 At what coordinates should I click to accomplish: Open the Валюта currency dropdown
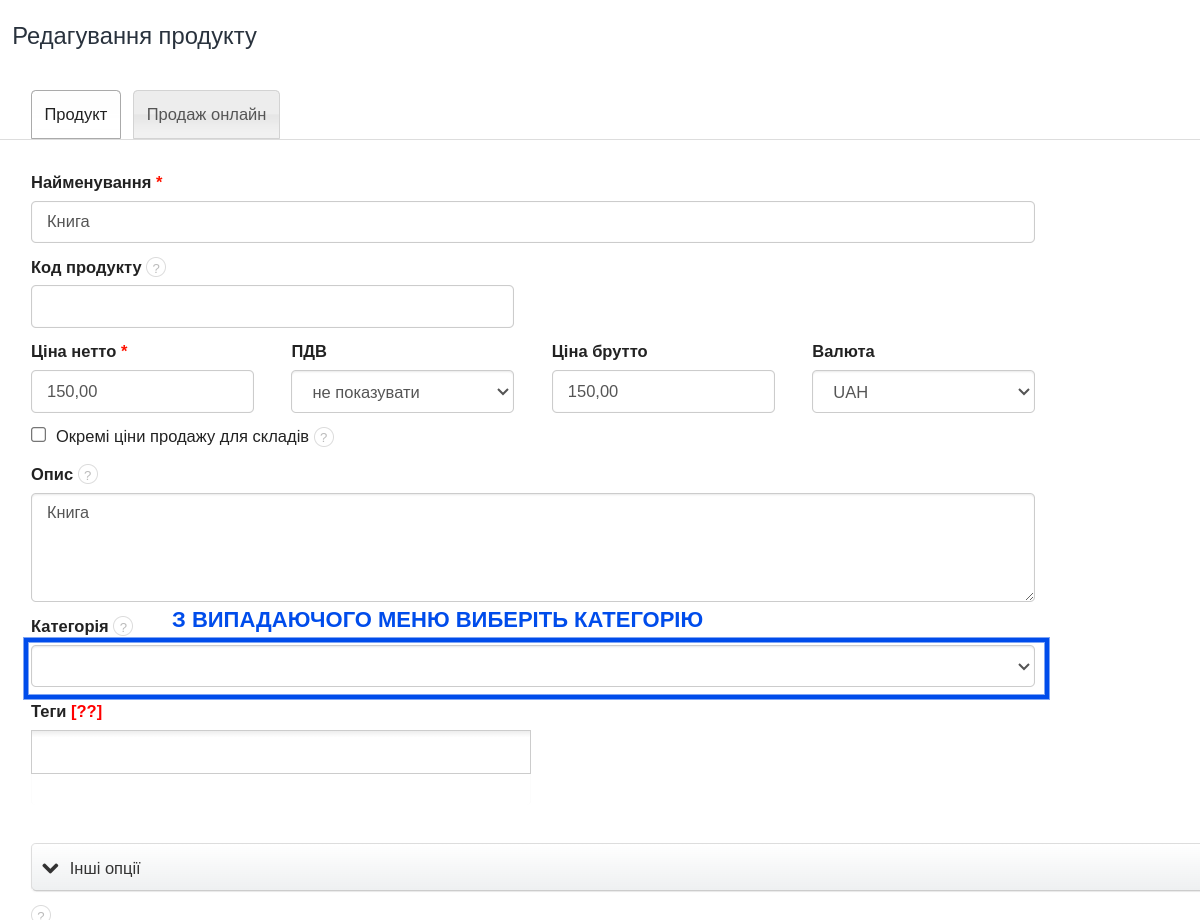923,392
